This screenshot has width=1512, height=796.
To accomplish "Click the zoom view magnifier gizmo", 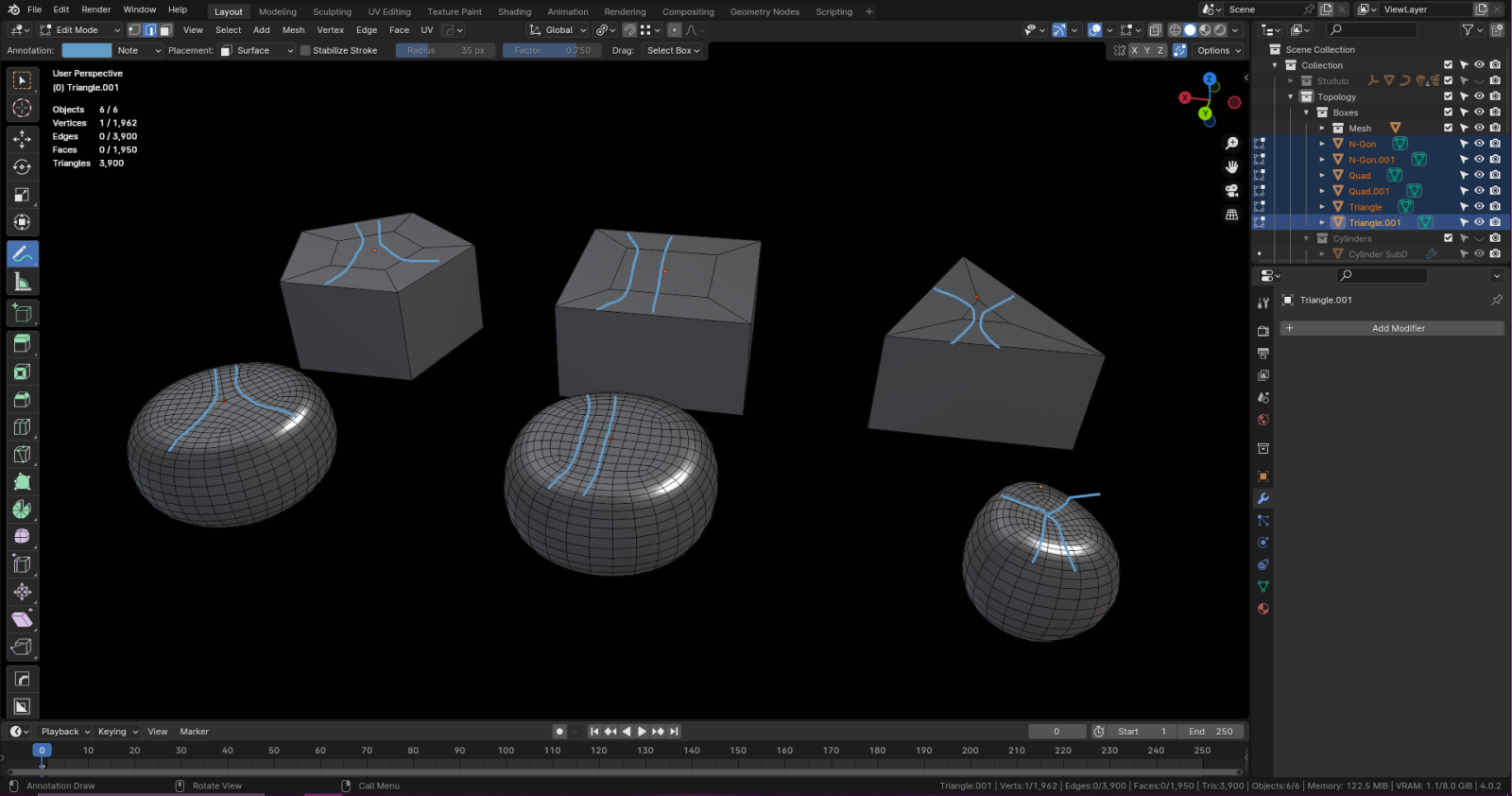I will (1231, 144).
